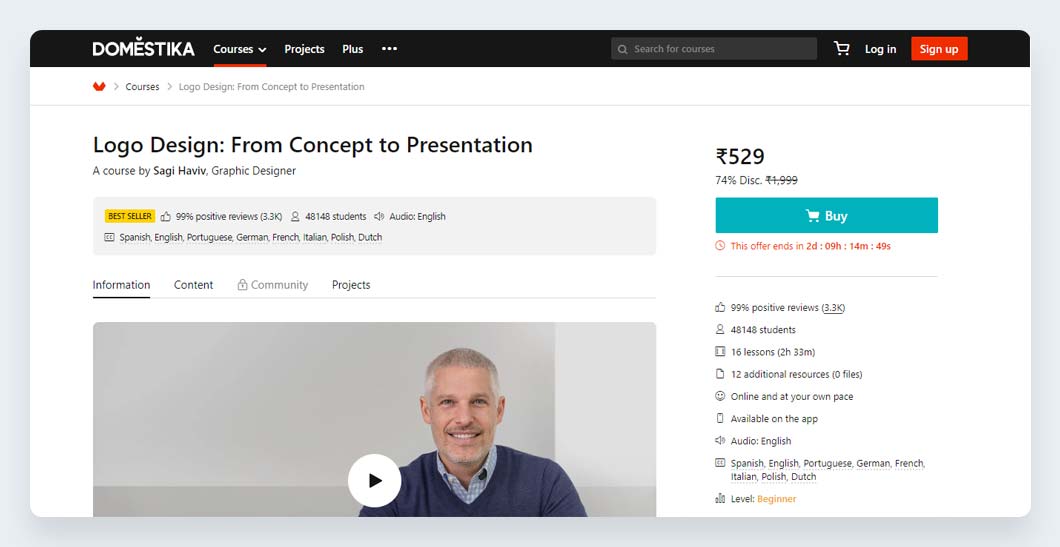Click the smiley icon beside 'Online and at your own pace'

pyautogui.click(x=720, y=396)
